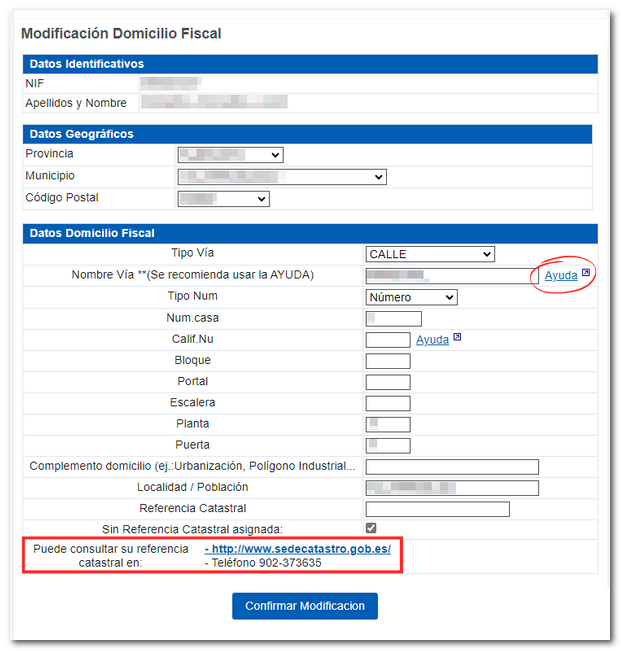The width and height of the screenshot is (621, 651).
Task: Focus the Referencia Catastral input field
Action: 437,509
